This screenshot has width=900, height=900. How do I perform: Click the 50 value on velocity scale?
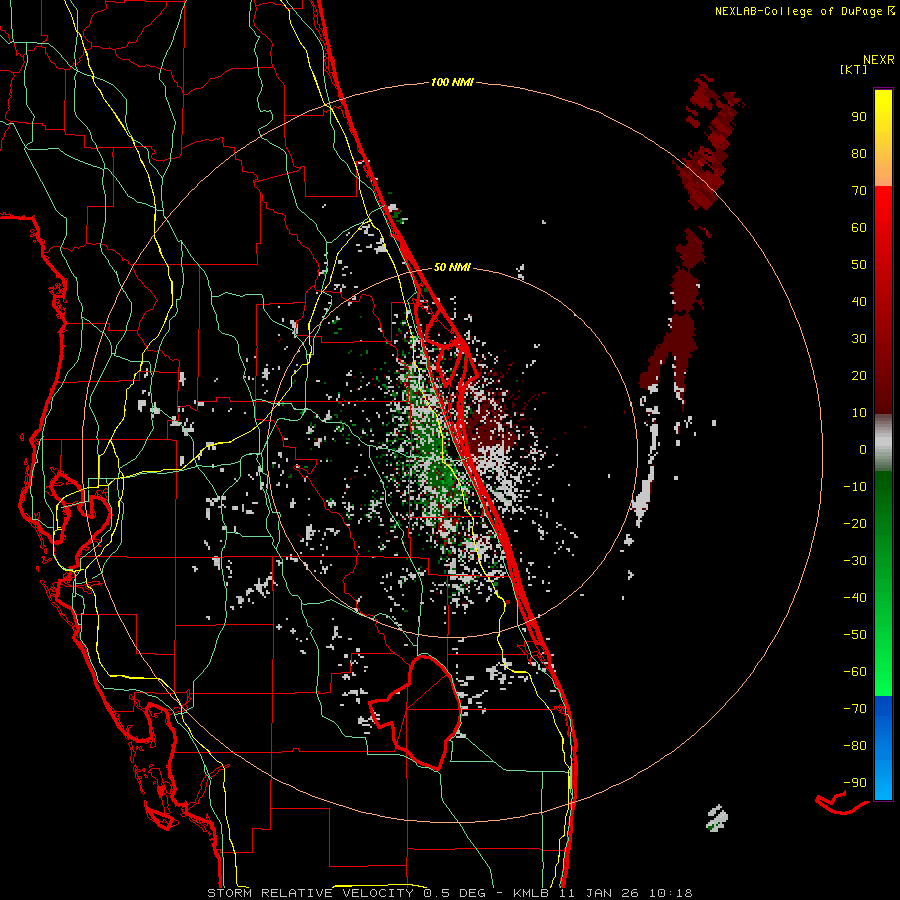859,265
